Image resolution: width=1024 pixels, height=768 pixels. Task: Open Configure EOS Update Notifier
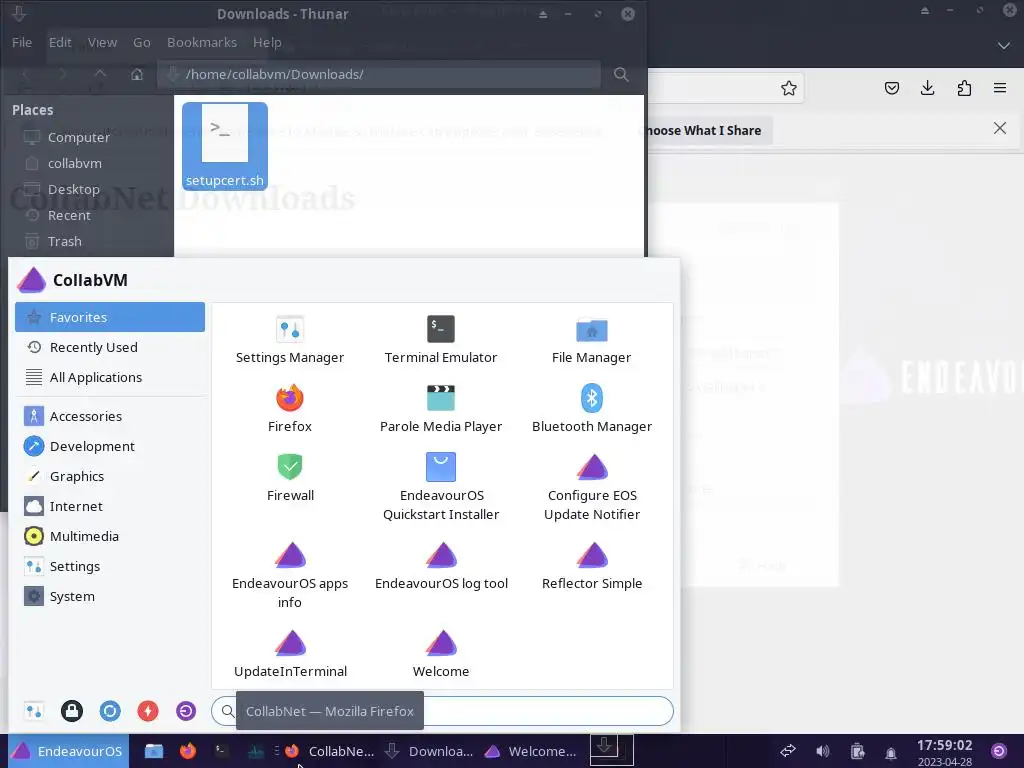pos(592,487)
